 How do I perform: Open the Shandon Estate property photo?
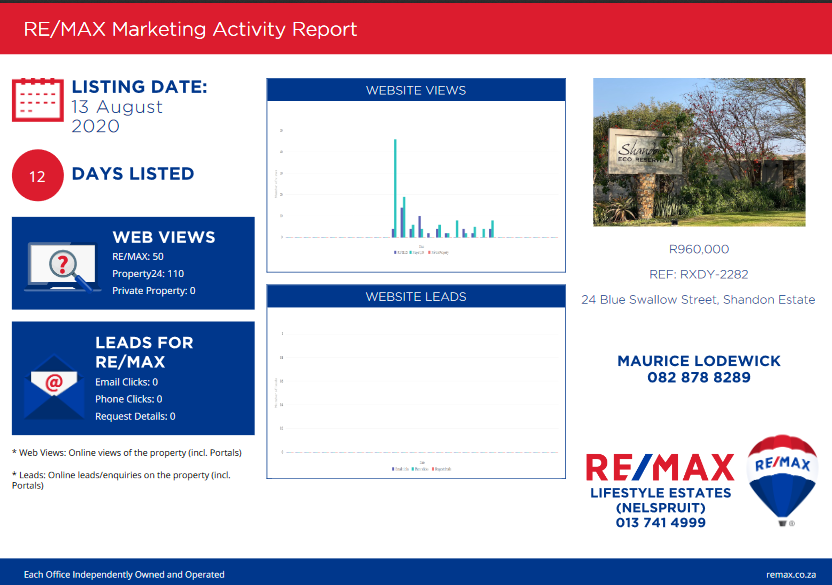[x=699, y=152]
